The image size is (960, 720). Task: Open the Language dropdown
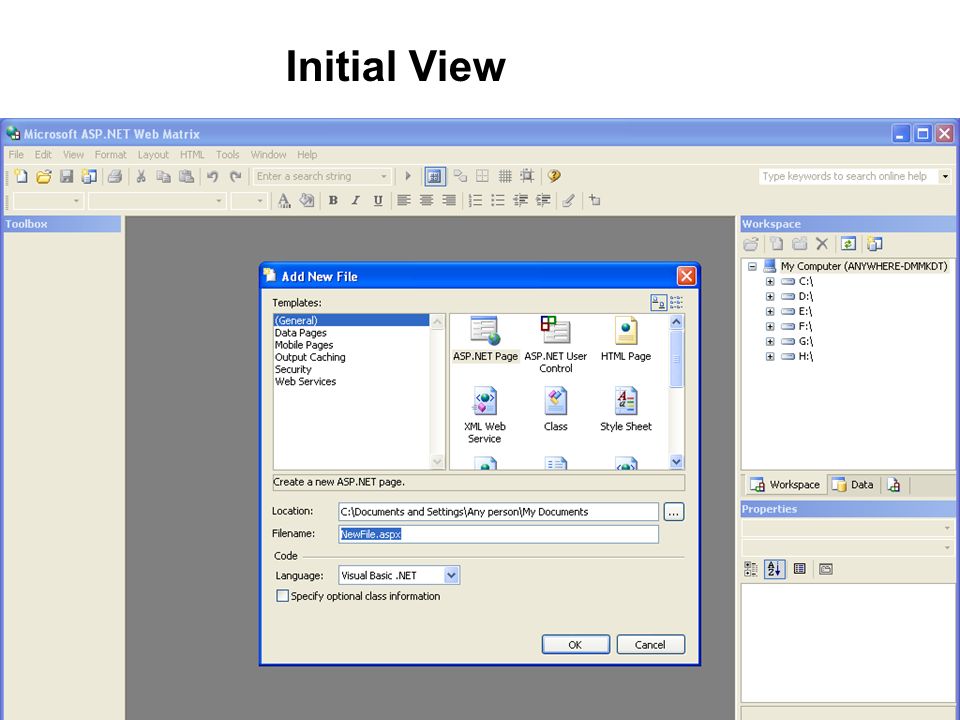point(451,576)
